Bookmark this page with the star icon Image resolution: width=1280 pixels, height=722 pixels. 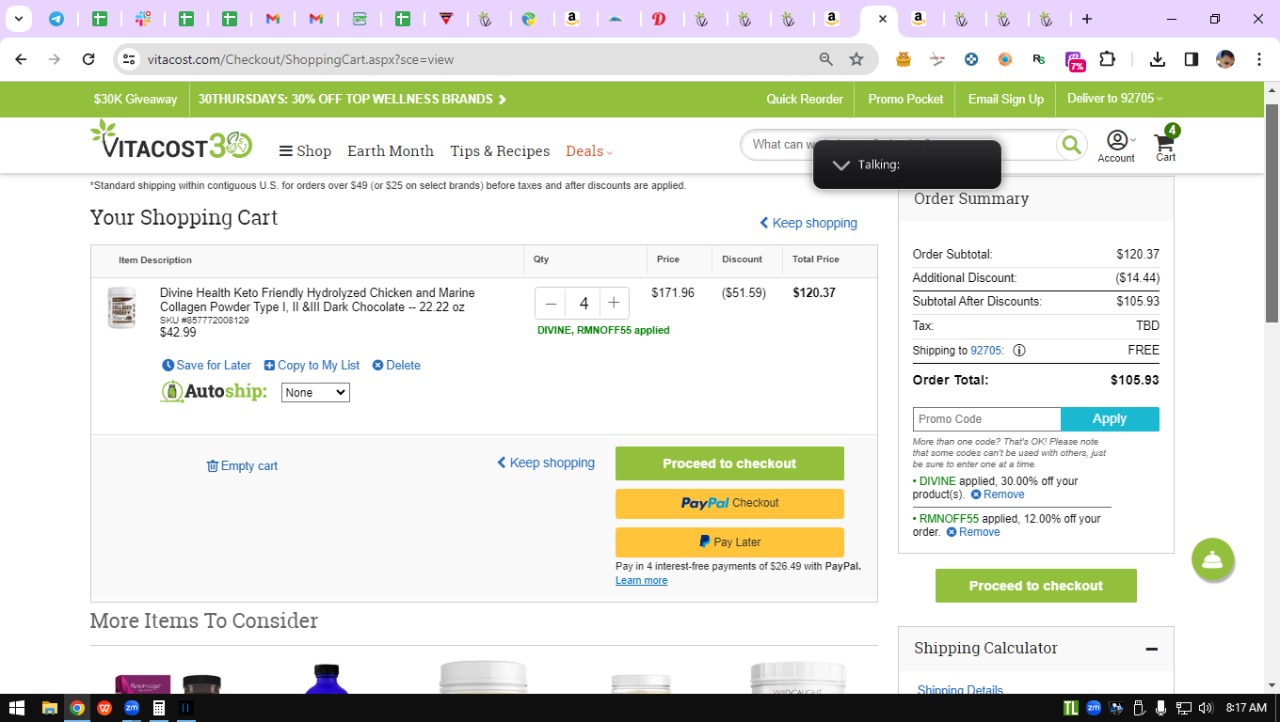pos(856,59)
